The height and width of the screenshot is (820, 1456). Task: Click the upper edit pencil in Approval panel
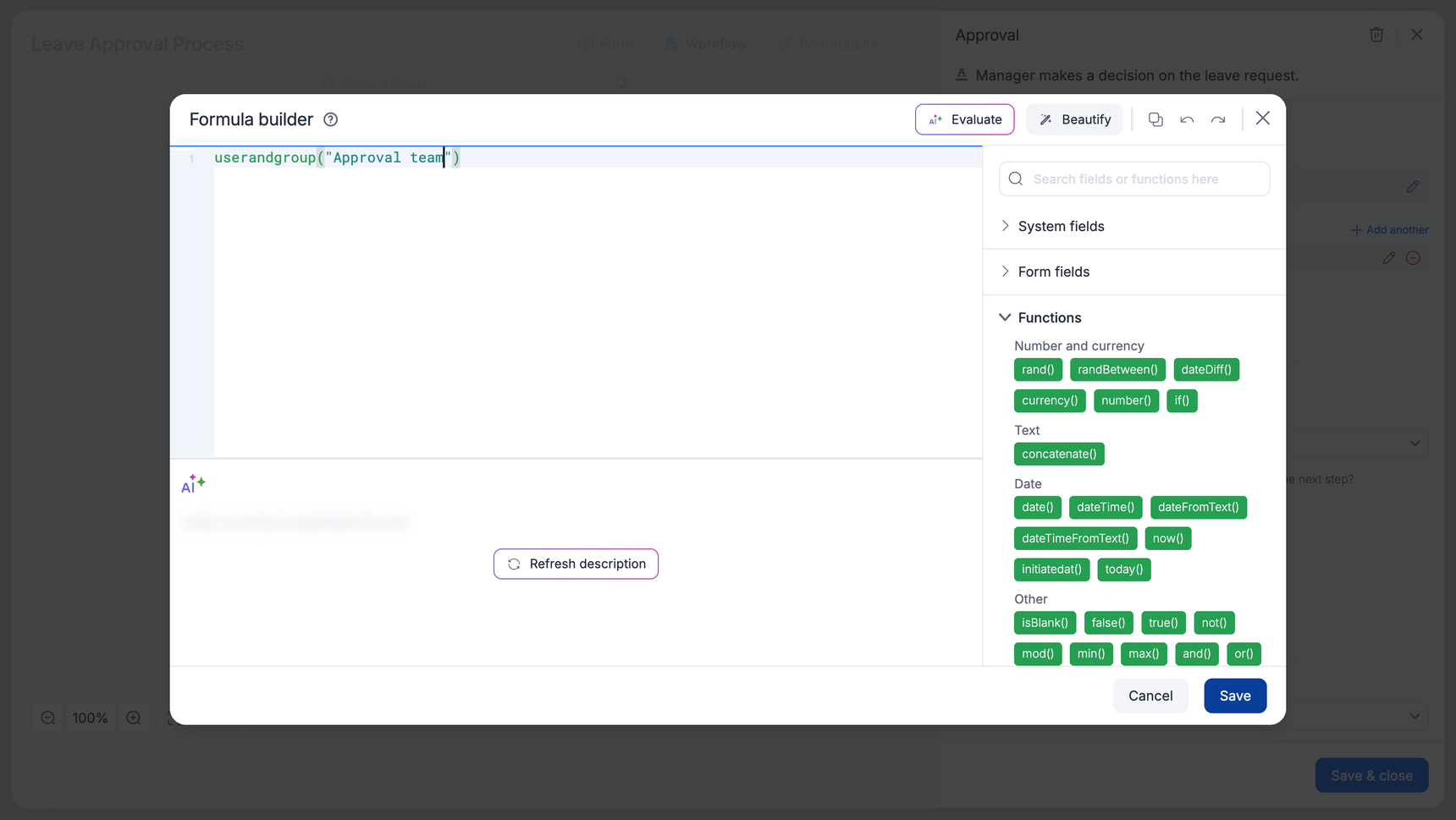tap(1413, 186)
